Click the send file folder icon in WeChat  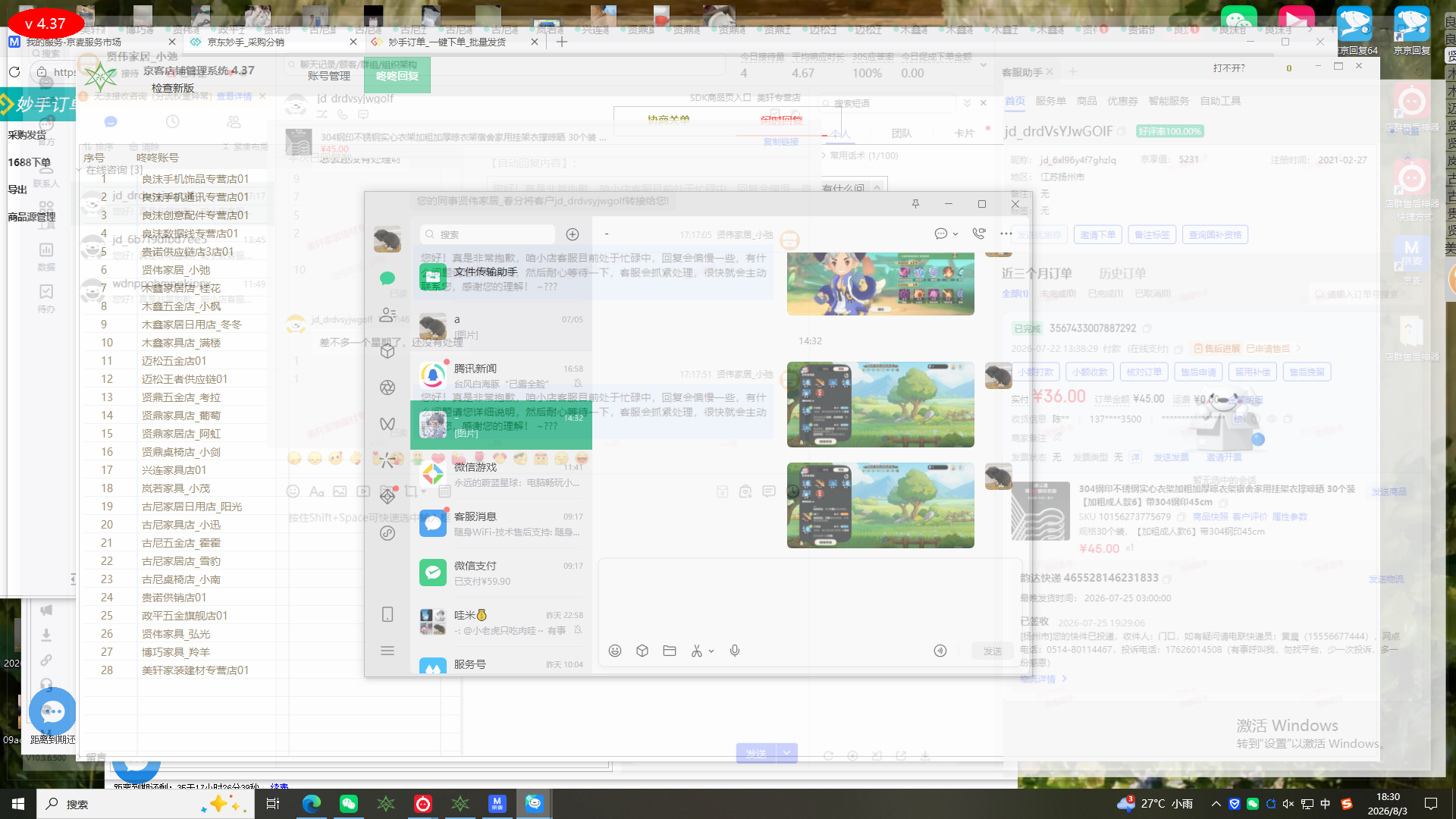(x=670, y=651)
